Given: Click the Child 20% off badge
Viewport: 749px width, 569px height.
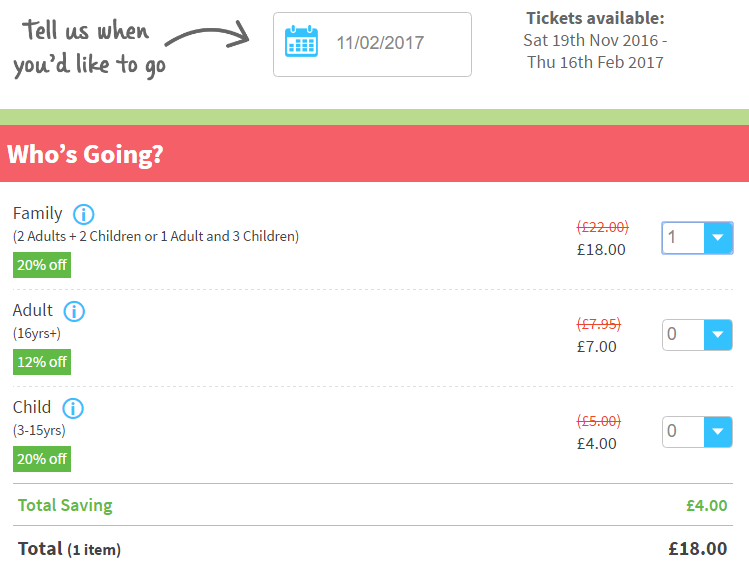Looking at the screenshot, I should click(x=42, y=459).
